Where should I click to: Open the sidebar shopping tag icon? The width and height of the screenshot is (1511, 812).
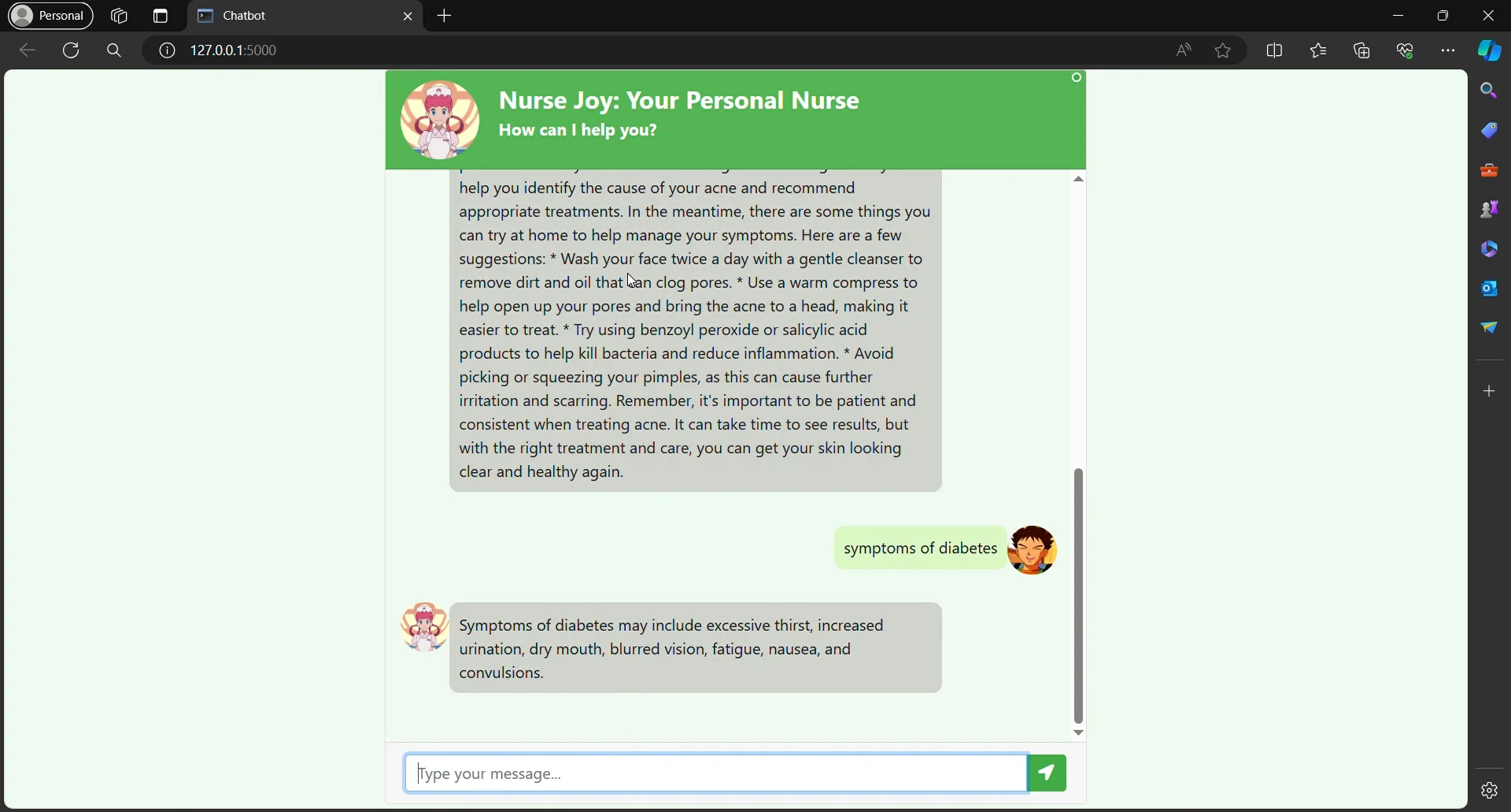[x=1491, y=131]
